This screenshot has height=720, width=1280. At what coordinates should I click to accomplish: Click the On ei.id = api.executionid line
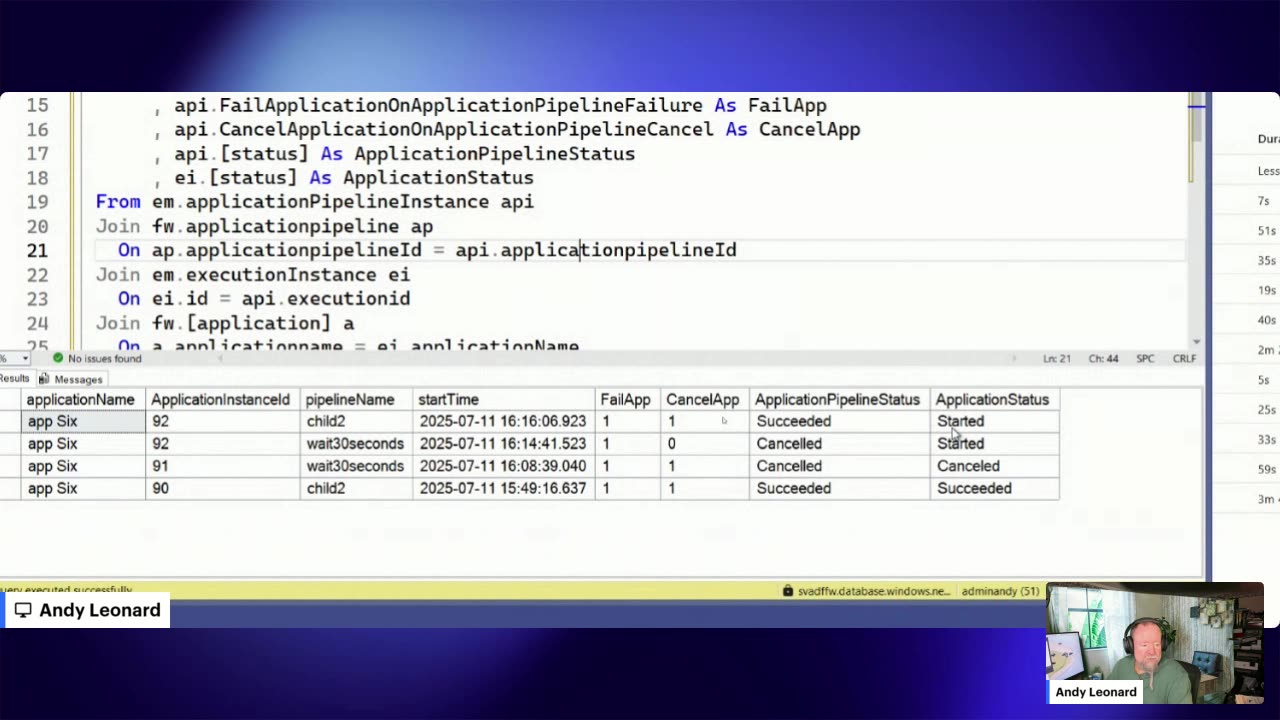pos(264,298)
